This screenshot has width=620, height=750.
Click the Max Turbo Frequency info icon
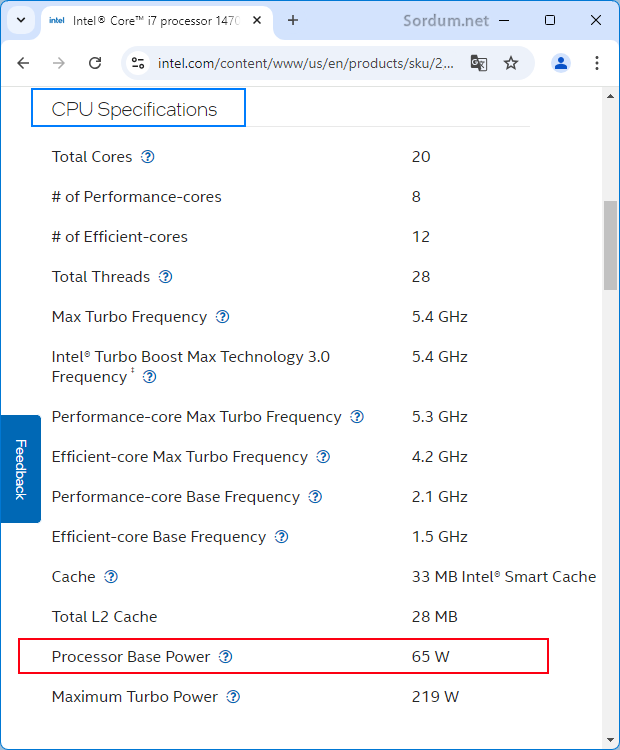coord(222,317)
